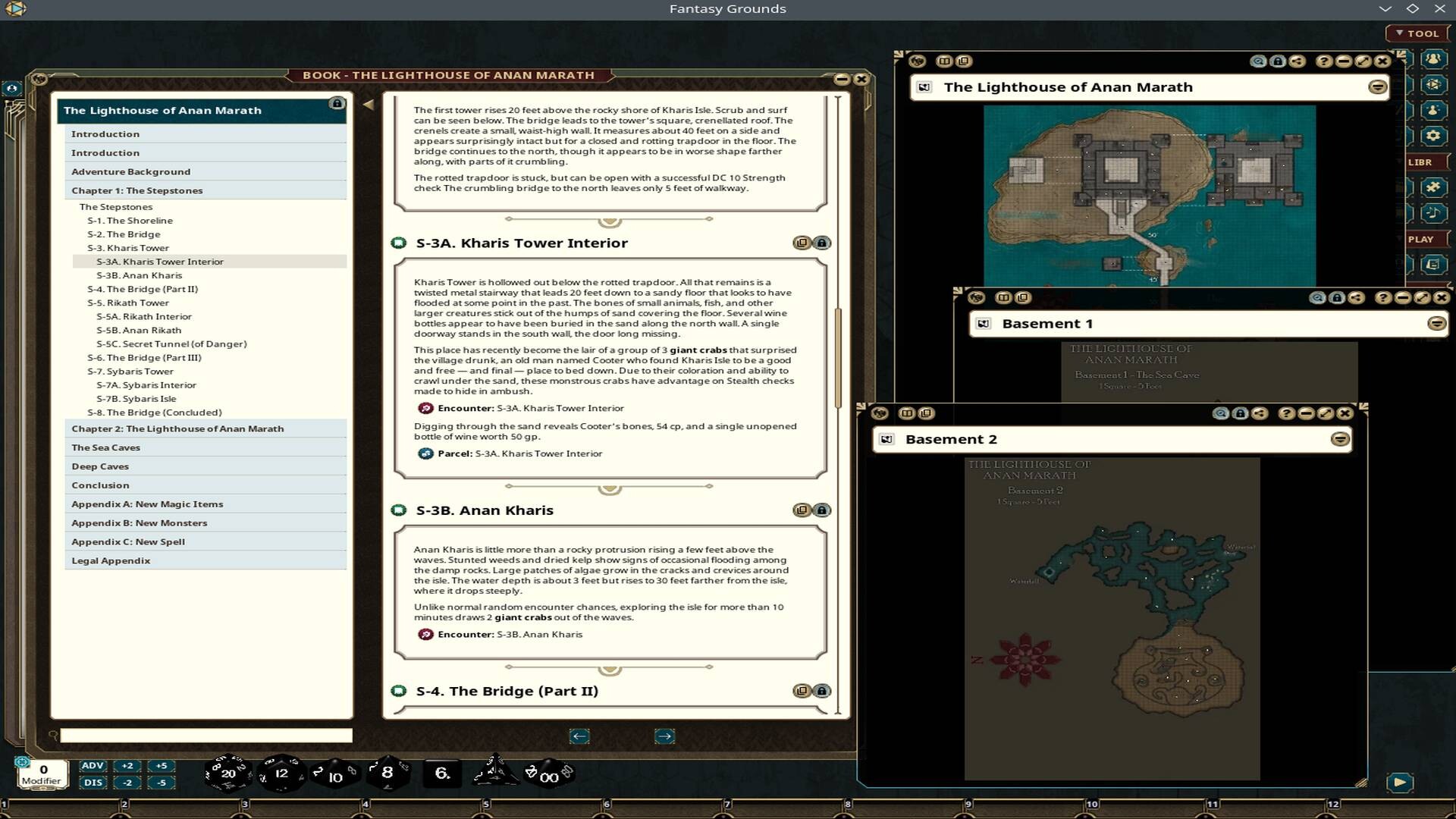
Task: Open help on the Basement 1 window
Action: pyautogui.click(x=1382, y=298)
